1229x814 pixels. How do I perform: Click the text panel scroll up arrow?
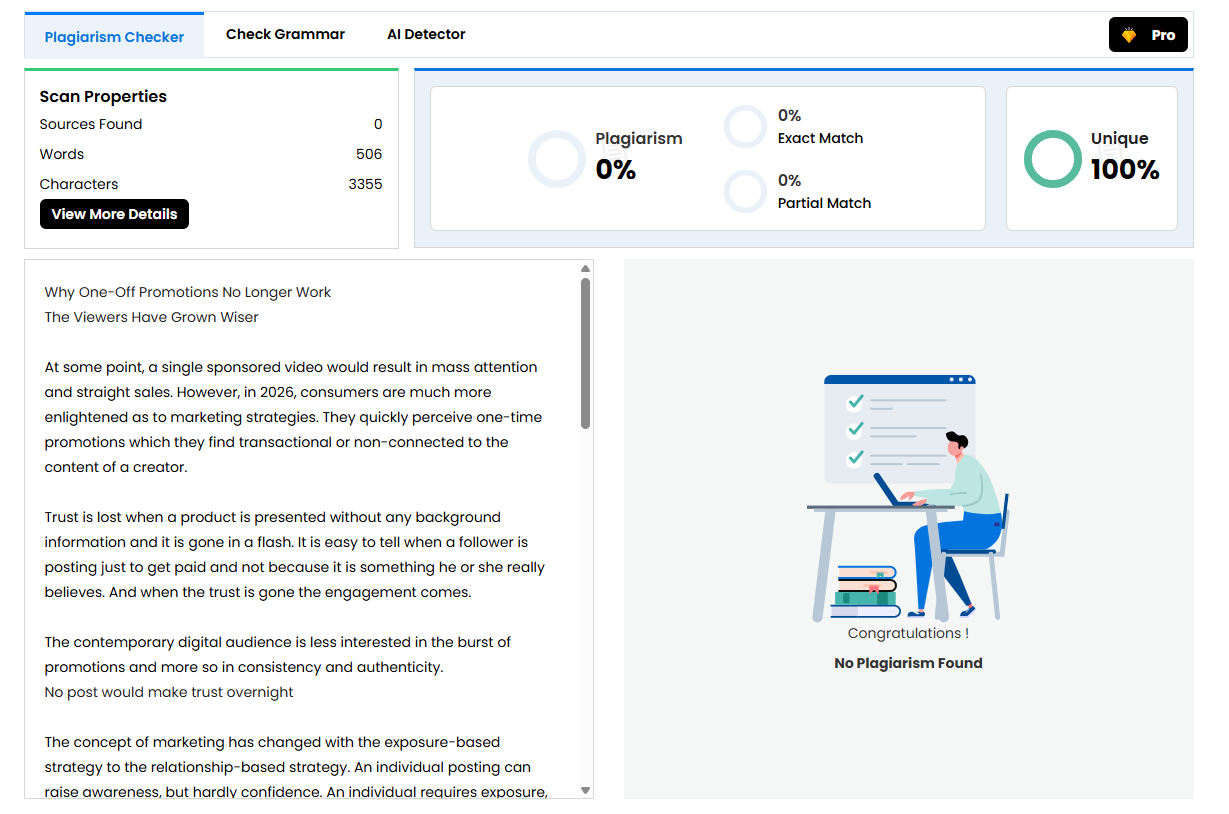click(585, 268)
